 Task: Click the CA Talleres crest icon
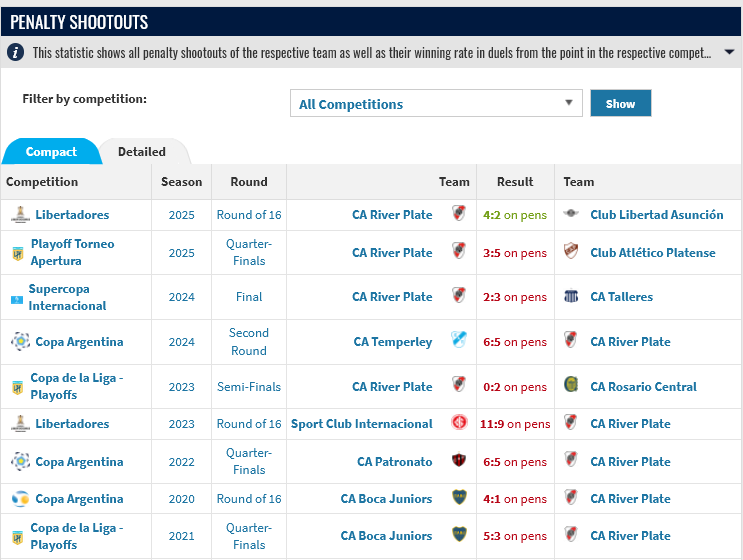pyautogui.click(x=571, y=297)
